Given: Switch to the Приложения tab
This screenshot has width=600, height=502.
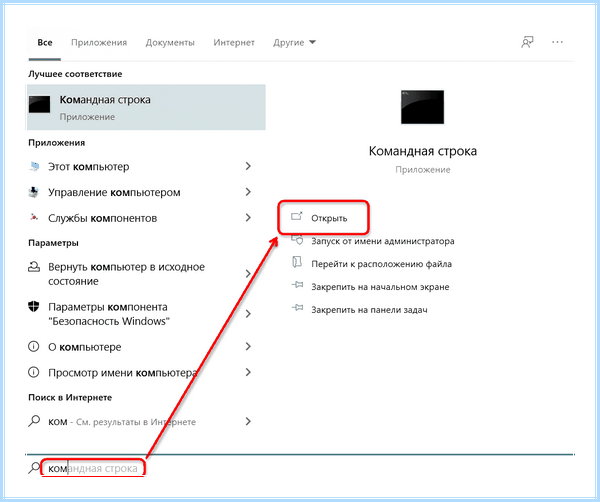Looking at the screenshot, I should click(x=99, y=42).
